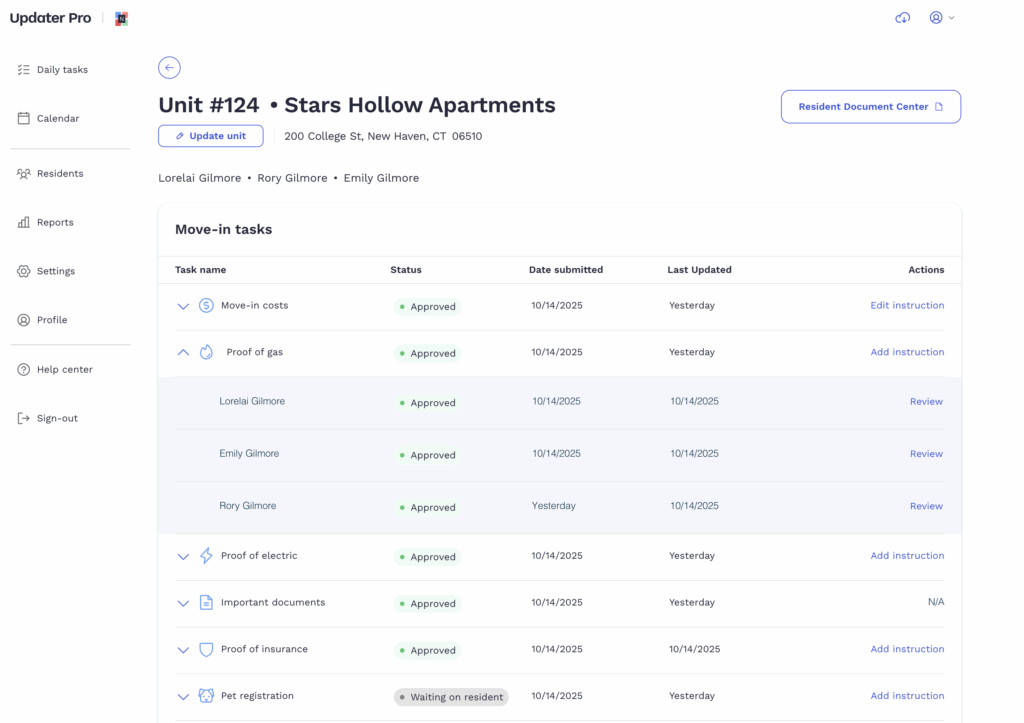Collapse the Proof of gas row
The height and width of the screenshot is (723, 1024).
[183, 352]
